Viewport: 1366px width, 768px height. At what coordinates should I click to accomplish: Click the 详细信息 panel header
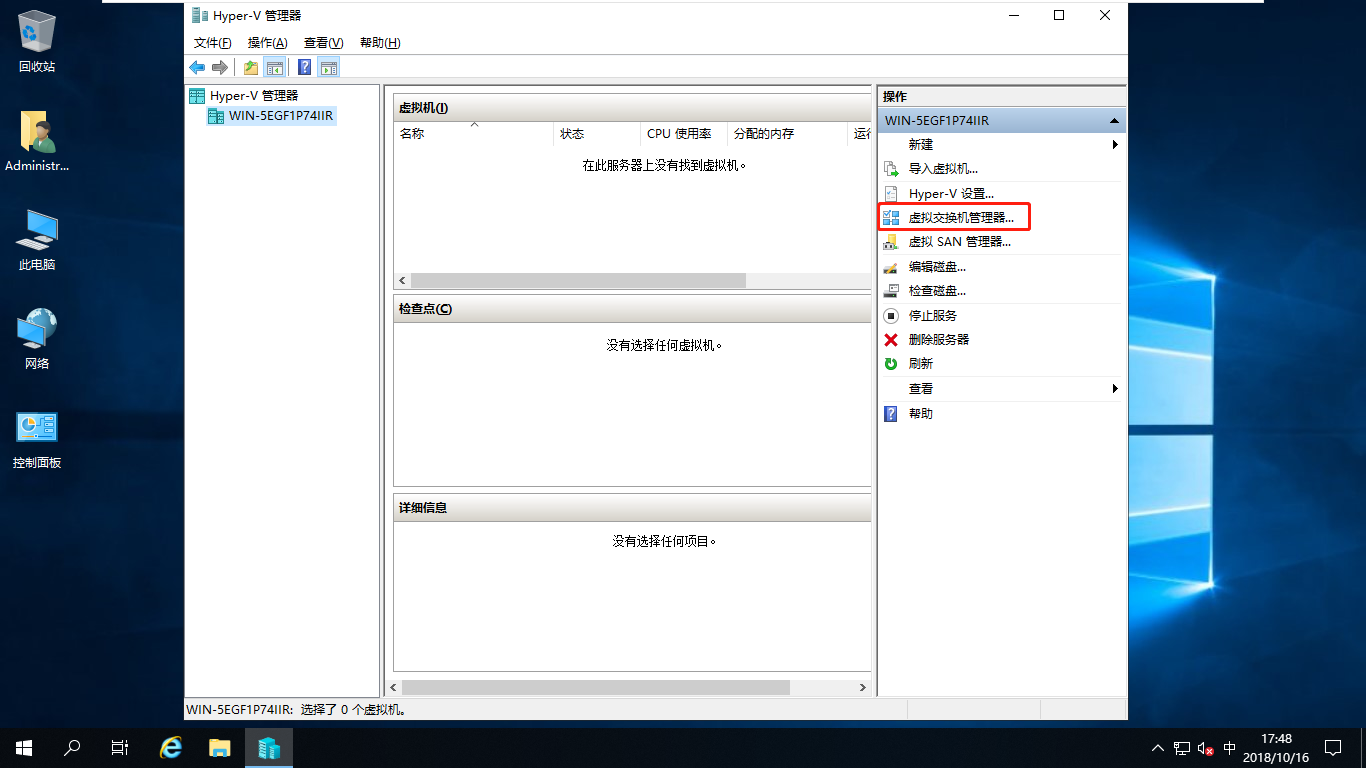[x=632, y=508]
